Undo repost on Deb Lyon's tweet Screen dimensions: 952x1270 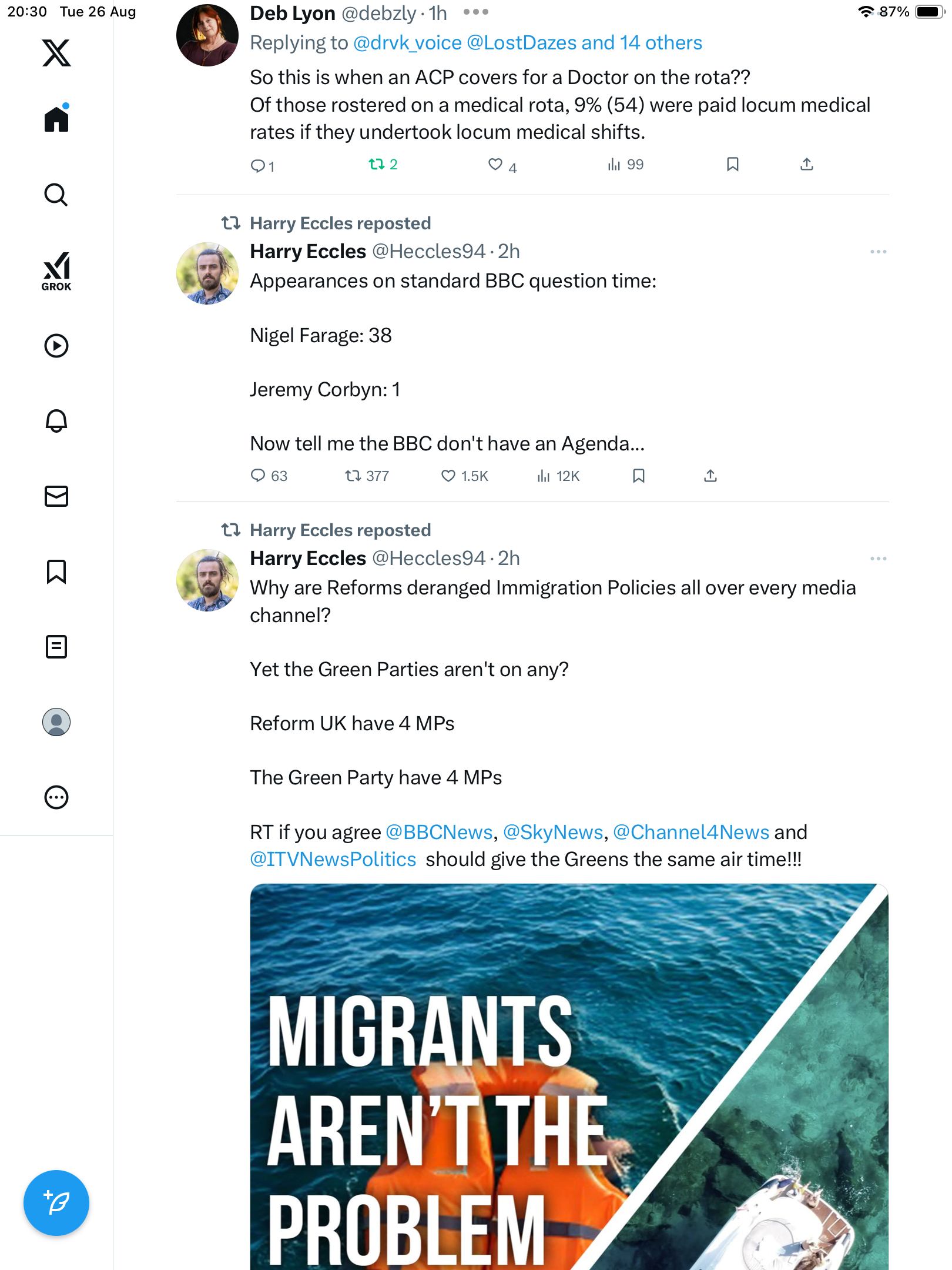377,165
